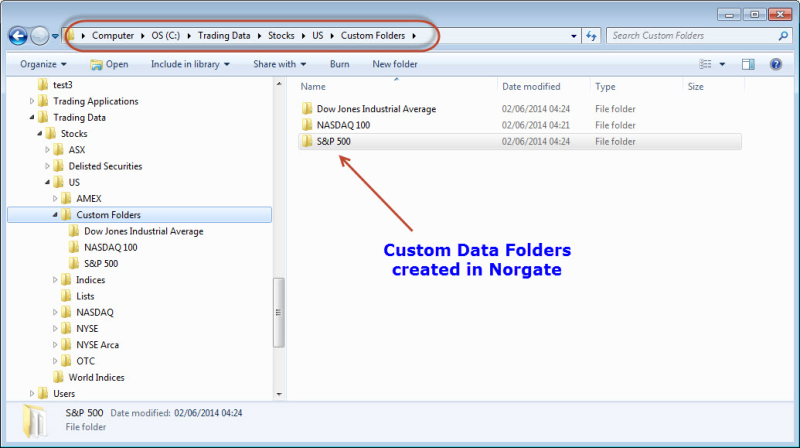Click Stocks in the address breadcrumb
800x448 pixels.
click(281, 36)
